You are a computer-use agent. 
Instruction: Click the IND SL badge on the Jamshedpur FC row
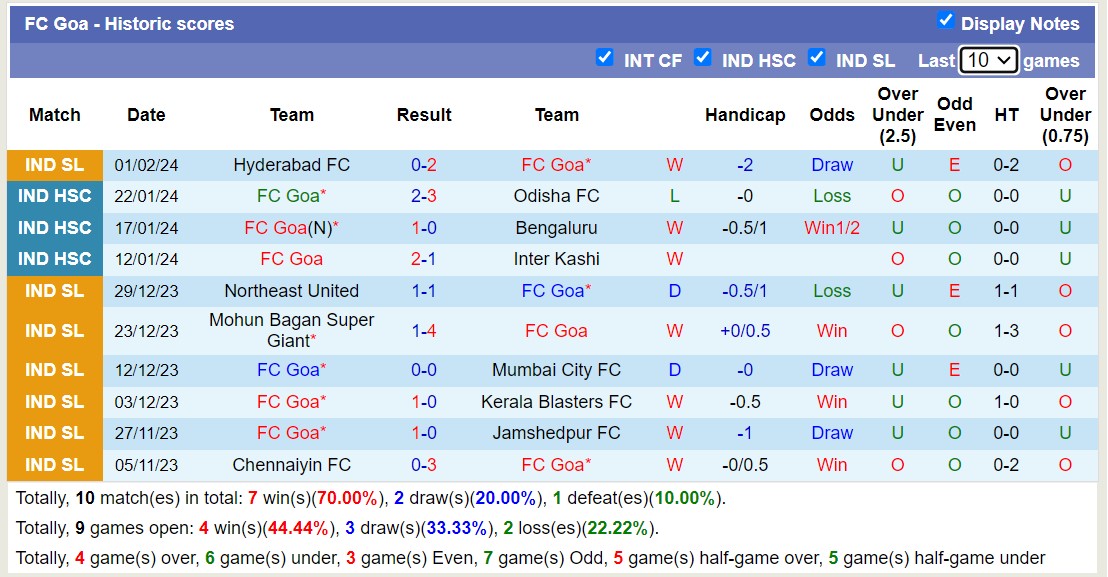point(55,433)
